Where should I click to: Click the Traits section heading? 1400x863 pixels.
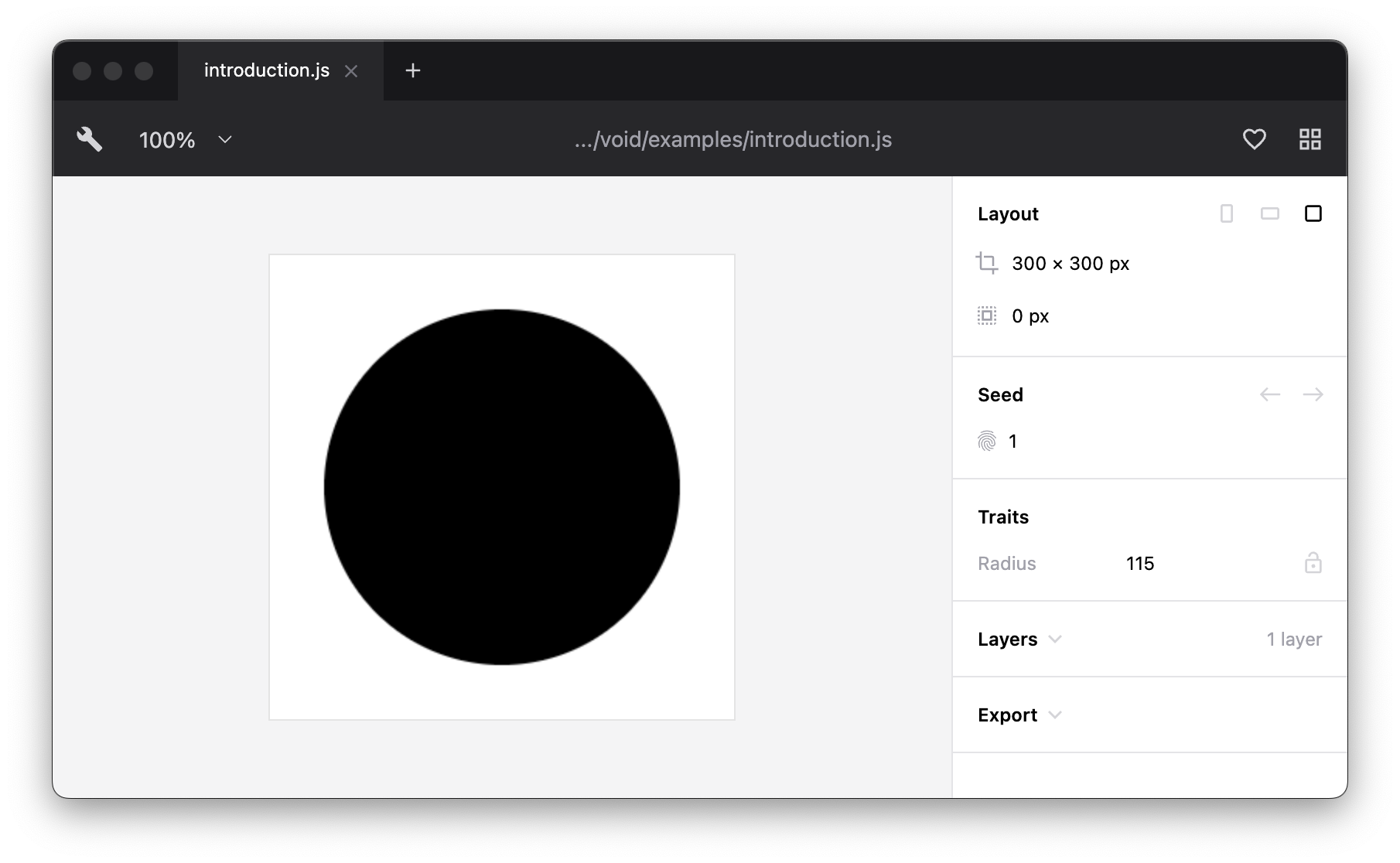[x=1003, y=517]
